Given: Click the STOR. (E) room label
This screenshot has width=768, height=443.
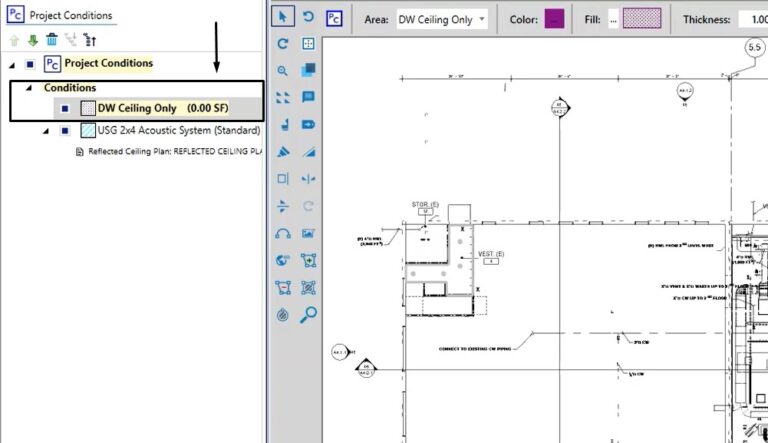Looking at the screenshot, I should pos(425,204).
